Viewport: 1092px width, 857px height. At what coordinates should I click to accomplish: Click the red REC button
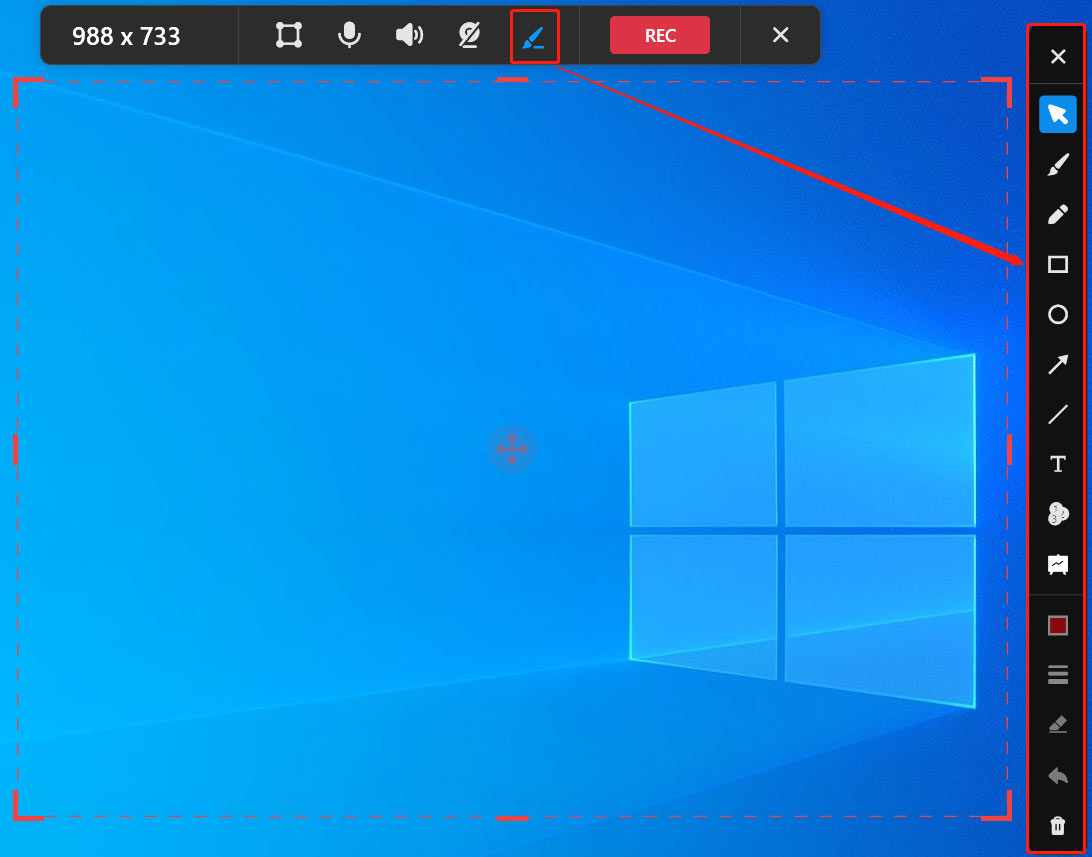click(660, 36)
